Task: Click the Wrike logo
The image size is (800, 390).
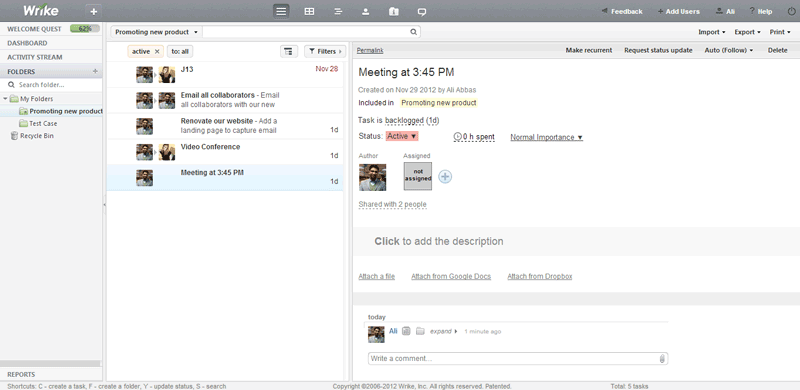Action: pyautogui.click(x=40, y=10)
